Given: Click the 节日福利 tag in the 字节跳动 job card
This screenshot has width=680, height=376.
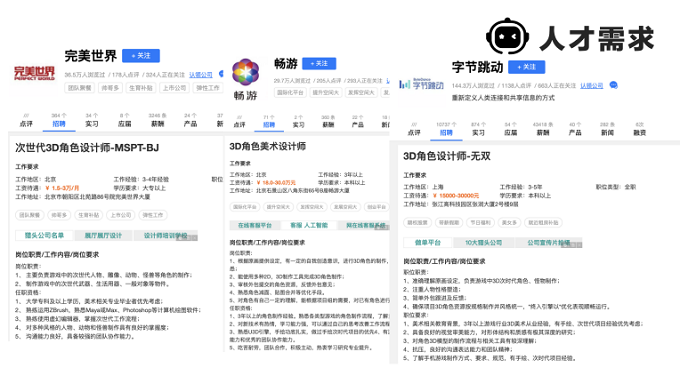Looking at the screenshot, I should [481, 222].
